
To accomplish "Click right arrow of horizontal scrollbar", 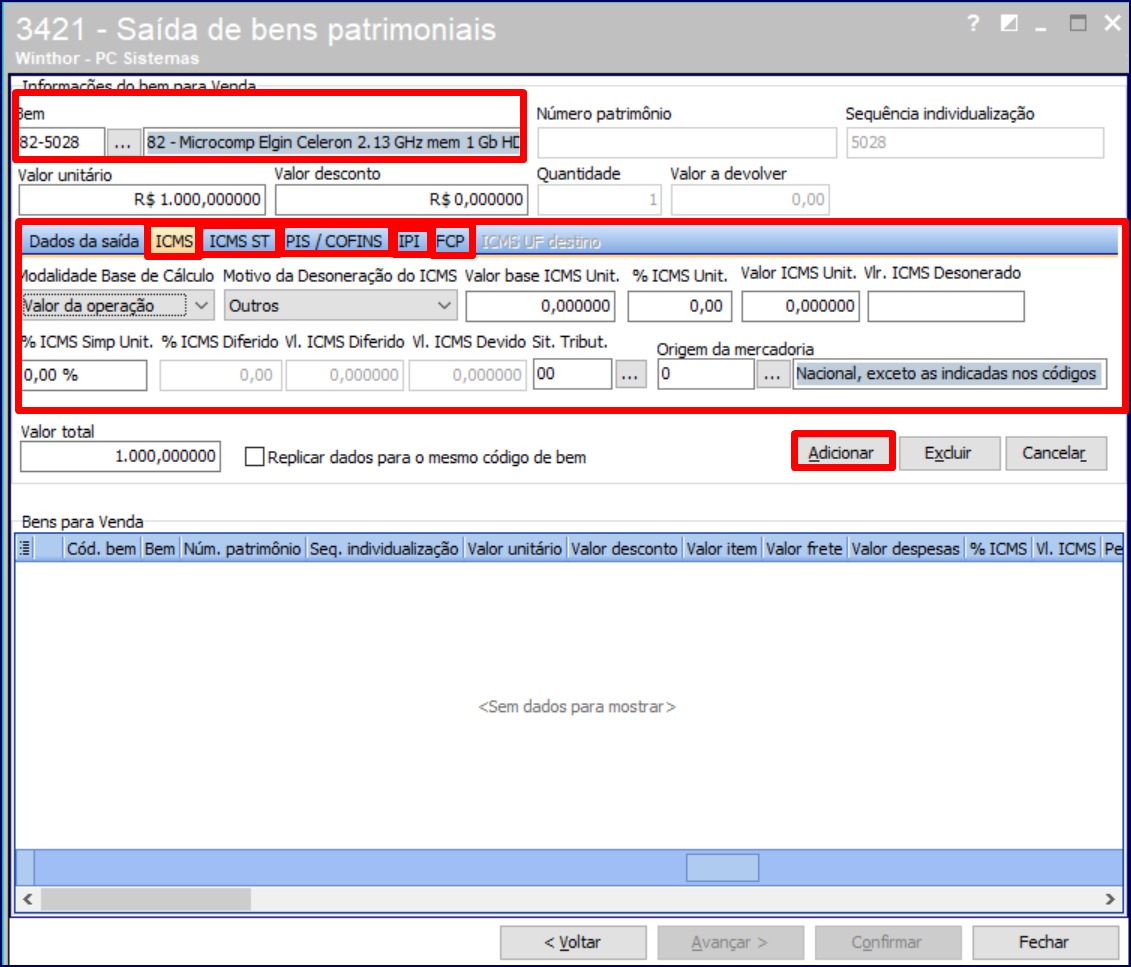I will click(1109, 899).
